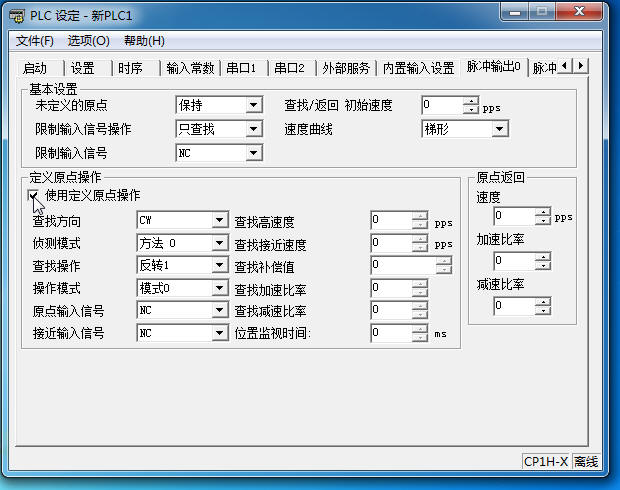This screenshot has height=490, width=620.
Task: Increase the origin return speed value
Action: tap(543, 211)
